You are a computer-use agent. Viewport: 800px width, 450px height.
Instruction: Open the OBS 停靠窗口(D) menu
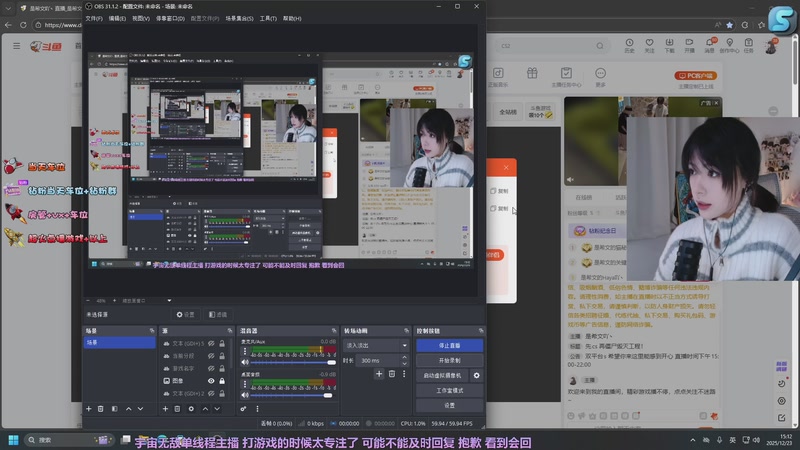click(170, 18)
